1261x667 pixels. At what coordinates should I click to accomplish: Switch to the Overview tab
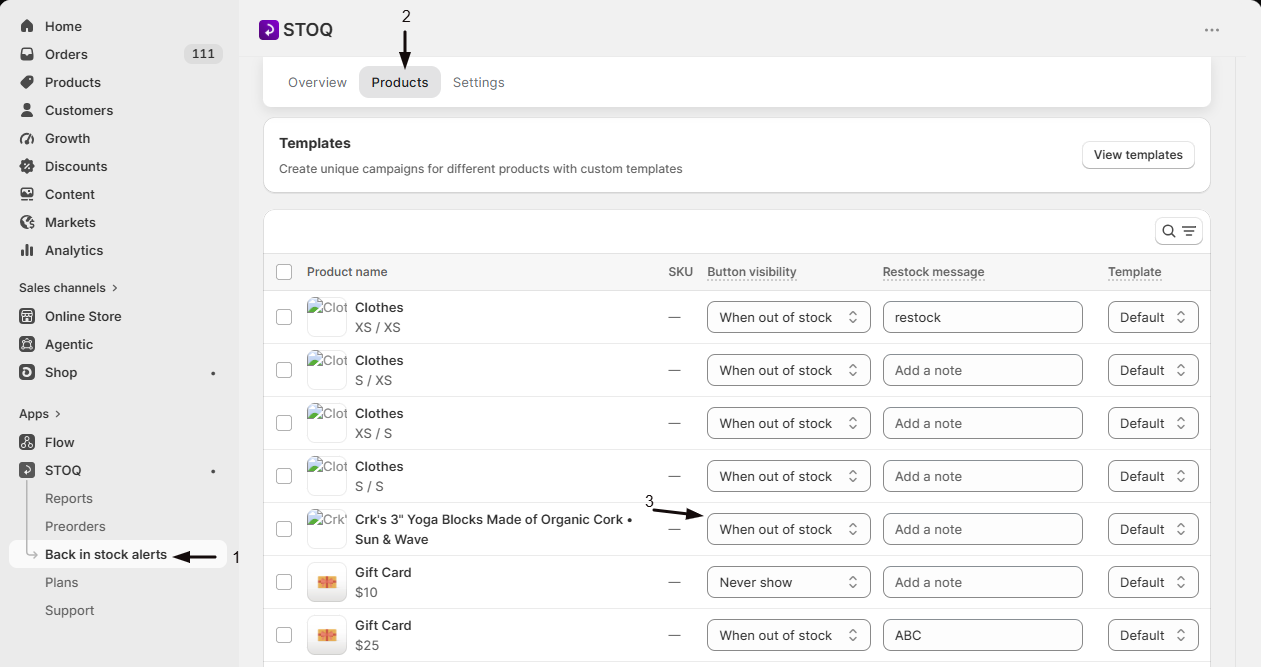tap(317, 82)
